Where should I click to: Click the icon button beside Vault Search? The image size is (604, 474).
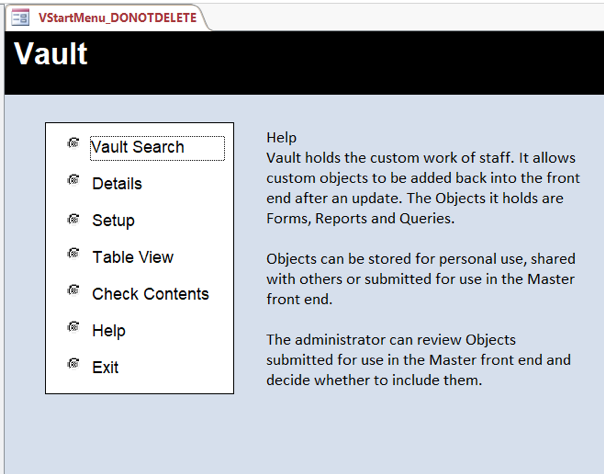pyautogui.click(x=73, y=143)
